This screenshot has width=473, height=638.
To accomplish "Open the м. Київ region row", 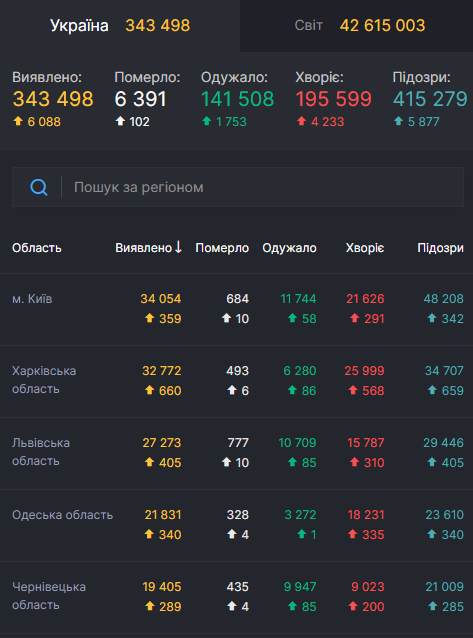I will coord(236,309).
